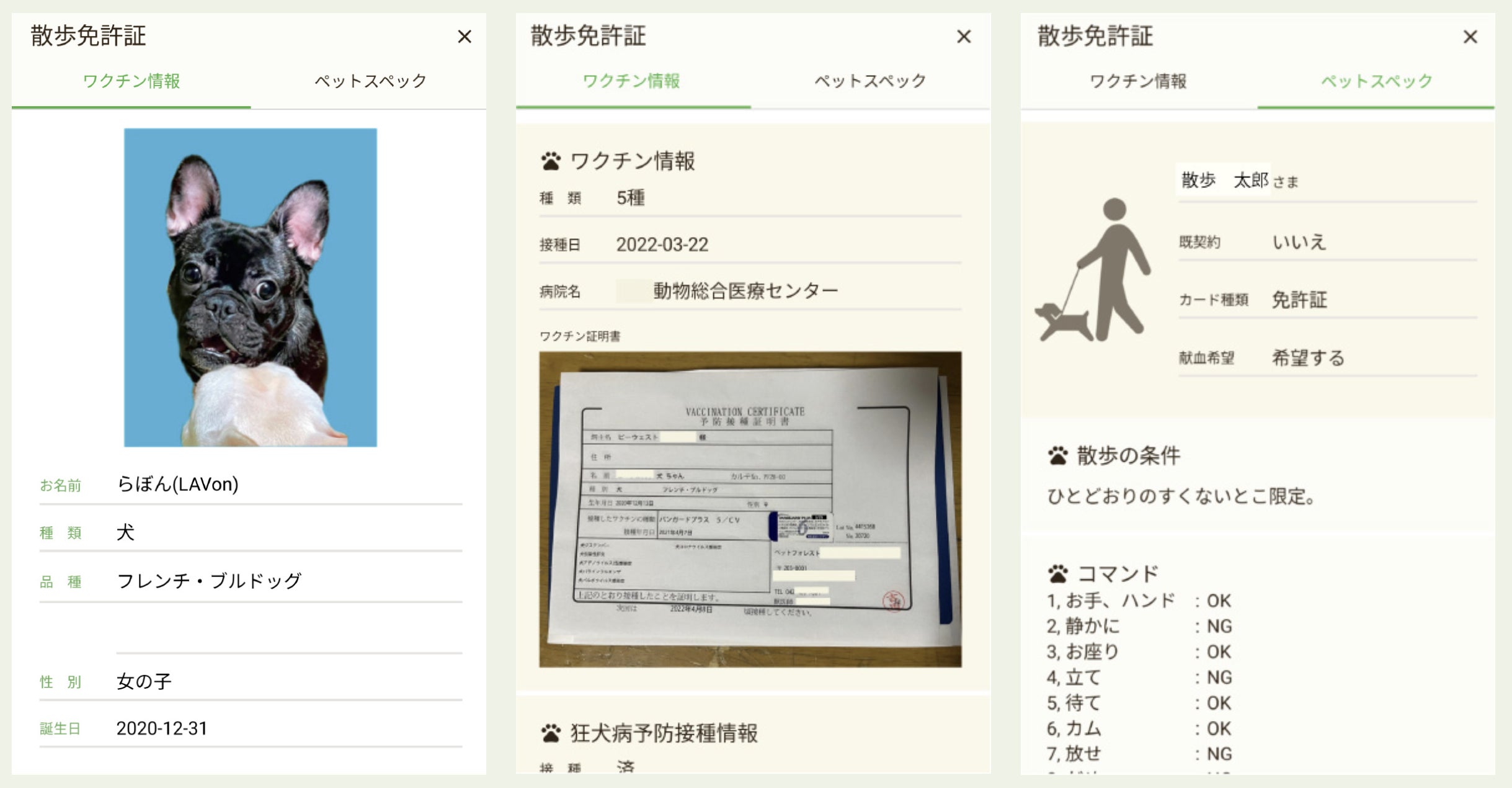Switch to ペットスペック tab in left panel
Screen dimensions: 1512x788
point(370,81)
